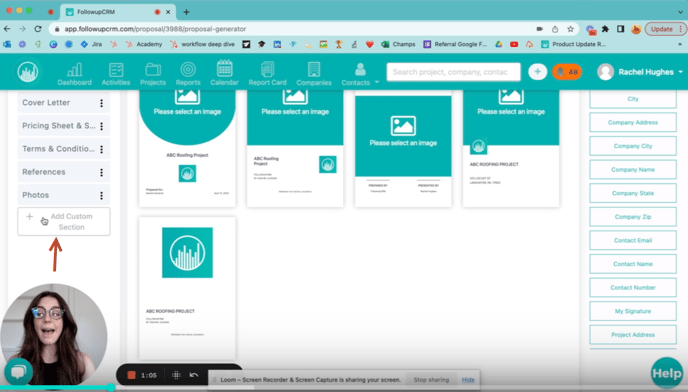Insert the Company Name field tag
The image size is (688, 392).
(633, 169)
